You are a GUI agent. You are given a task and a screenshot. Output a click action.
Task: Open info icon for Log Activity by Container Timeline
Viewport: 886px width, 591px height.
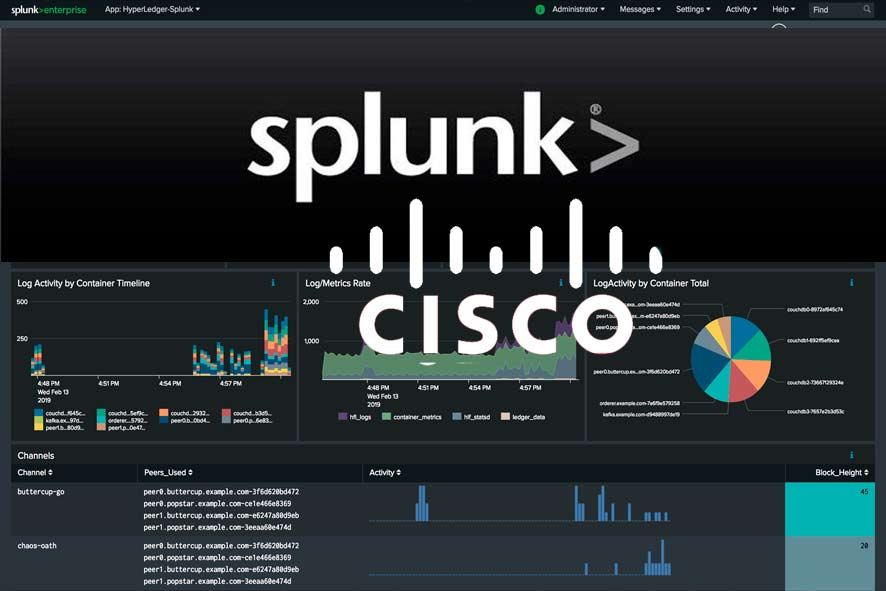pyautogui.click(x=273, y=283)
